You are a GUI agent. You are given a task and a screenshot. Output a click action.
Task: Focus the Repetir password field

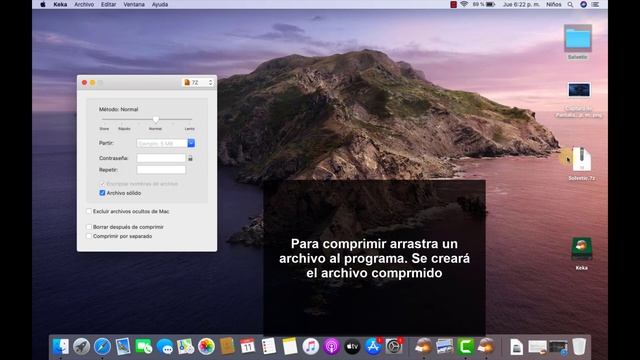(x=161, y=169)
